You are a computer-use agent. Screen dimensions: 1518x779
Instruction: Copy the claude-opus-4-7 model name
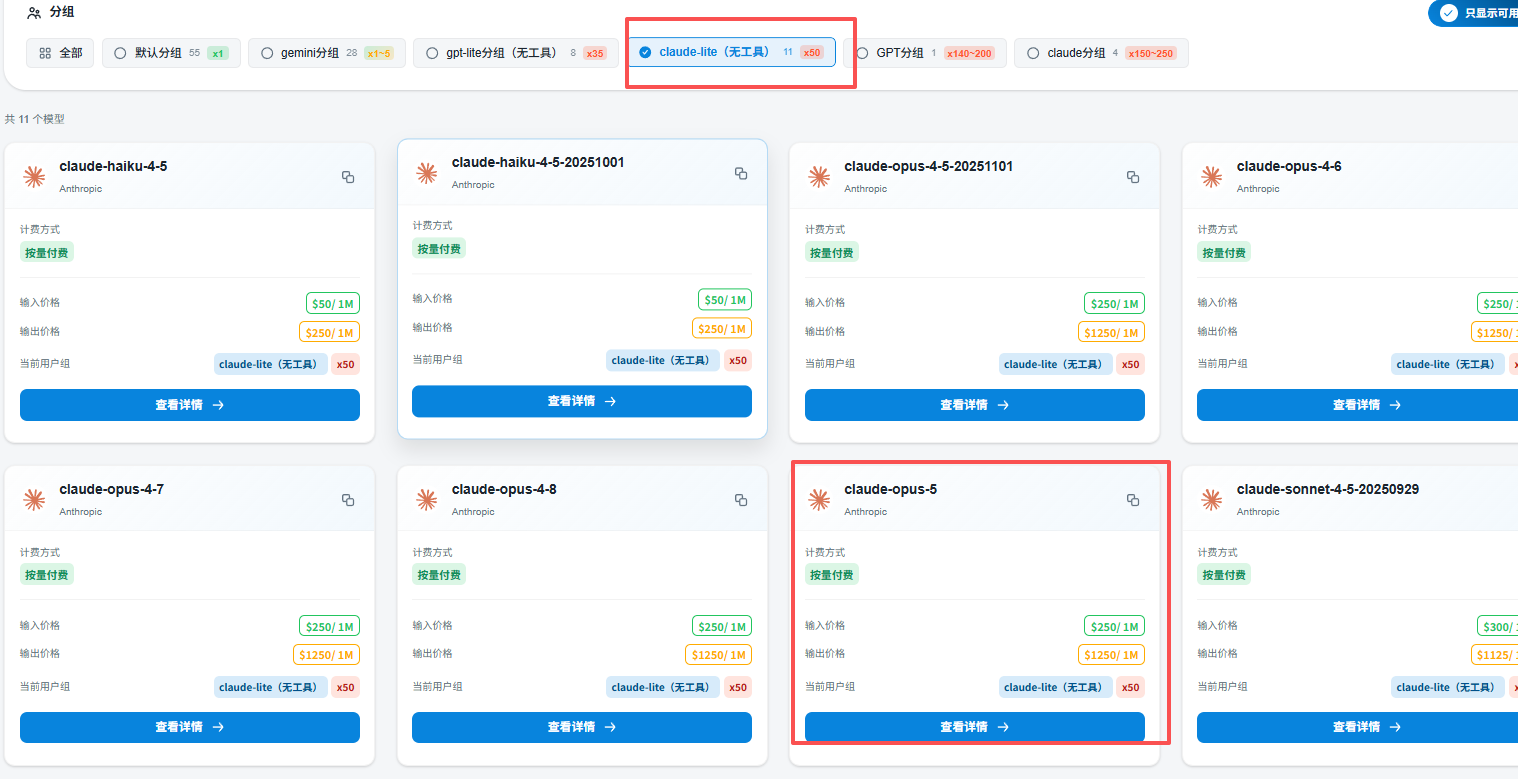click(x=348, y=500)
